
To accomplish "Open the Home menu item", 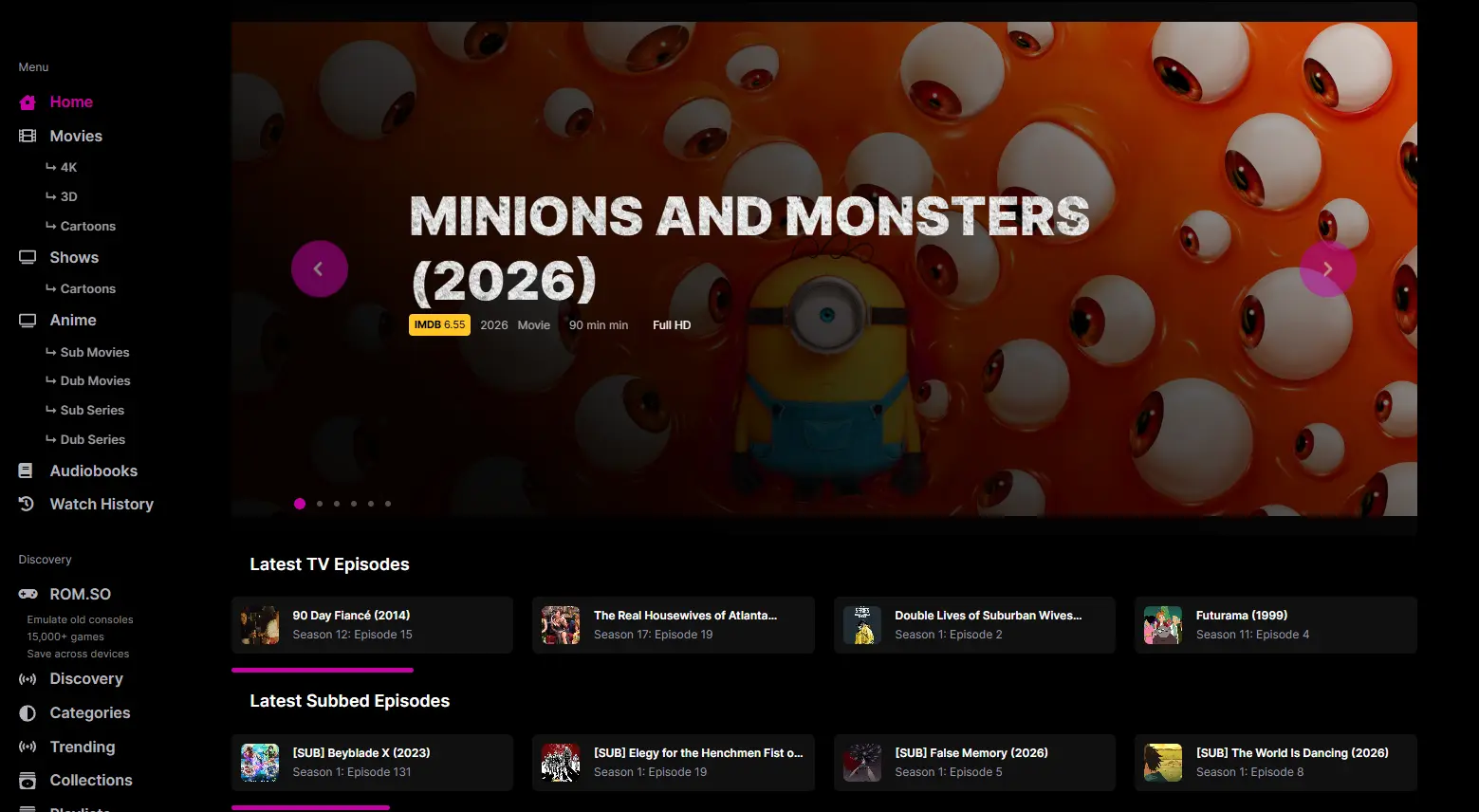I will pos(71,102).
